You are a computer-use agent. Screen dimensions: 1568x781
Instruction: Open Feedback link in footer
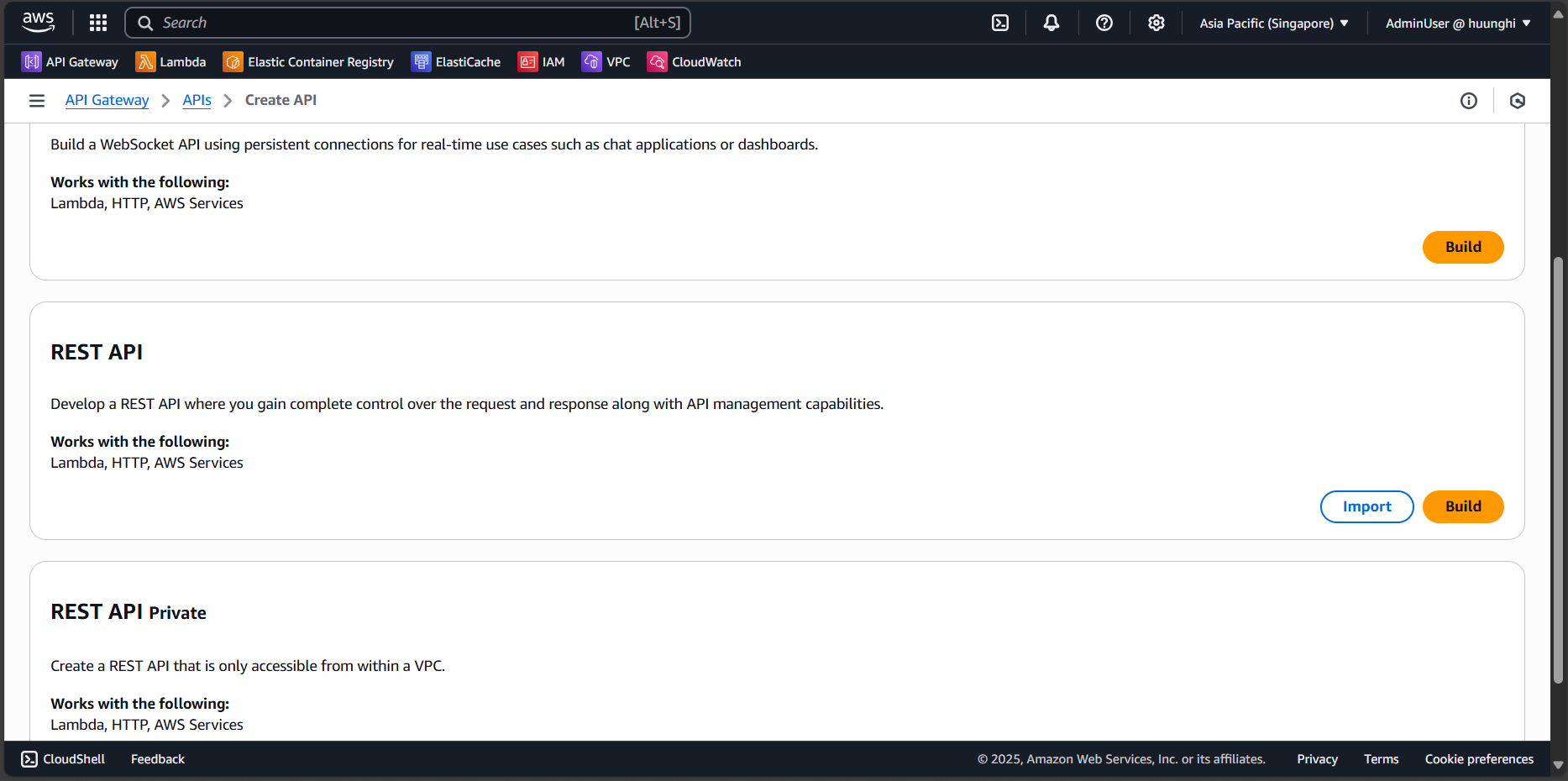pyautogui.click(x=158, y=759)
